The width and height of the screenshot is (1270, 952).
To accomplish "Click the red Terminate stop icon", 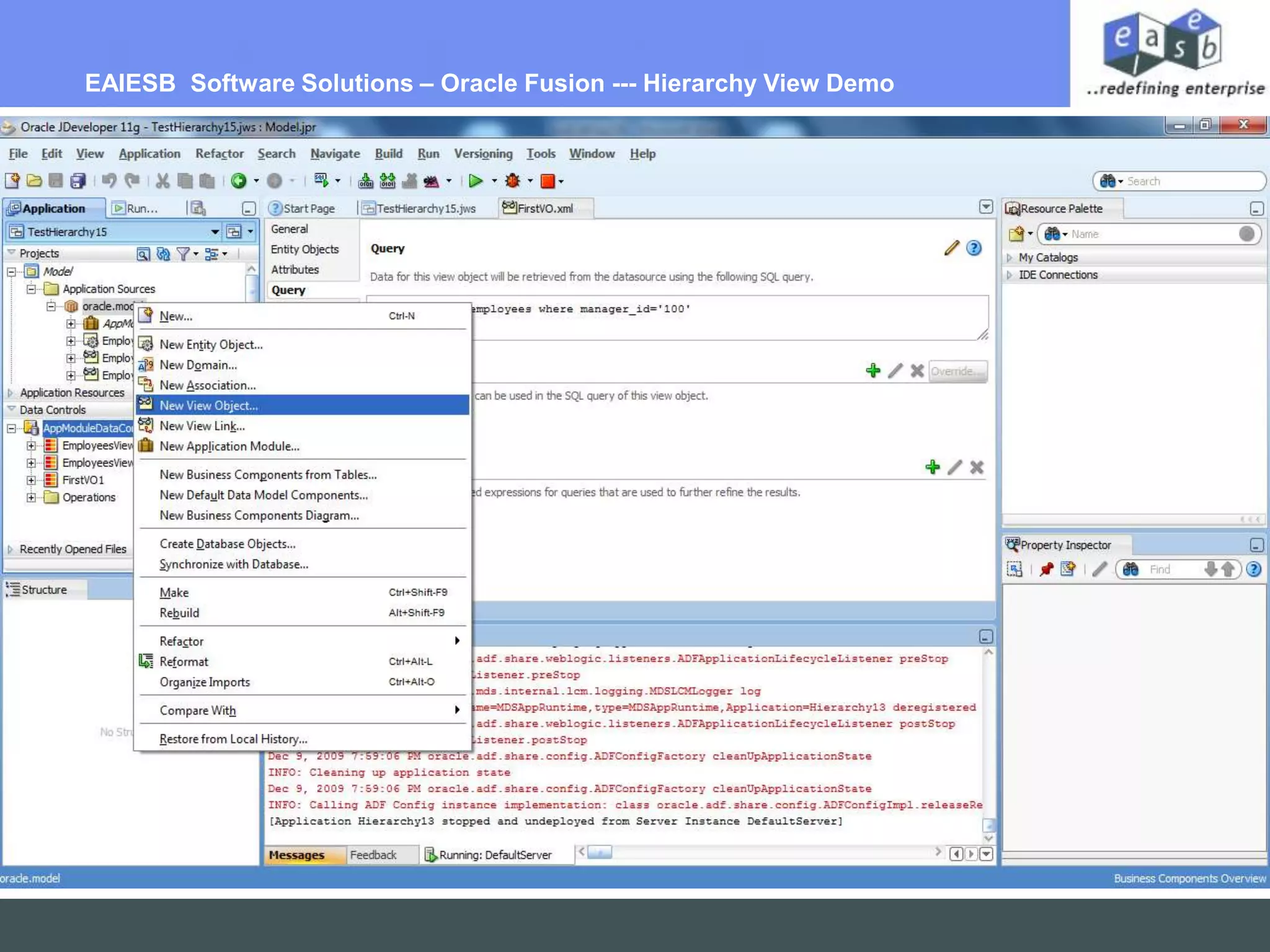I will tap(548, 181).
